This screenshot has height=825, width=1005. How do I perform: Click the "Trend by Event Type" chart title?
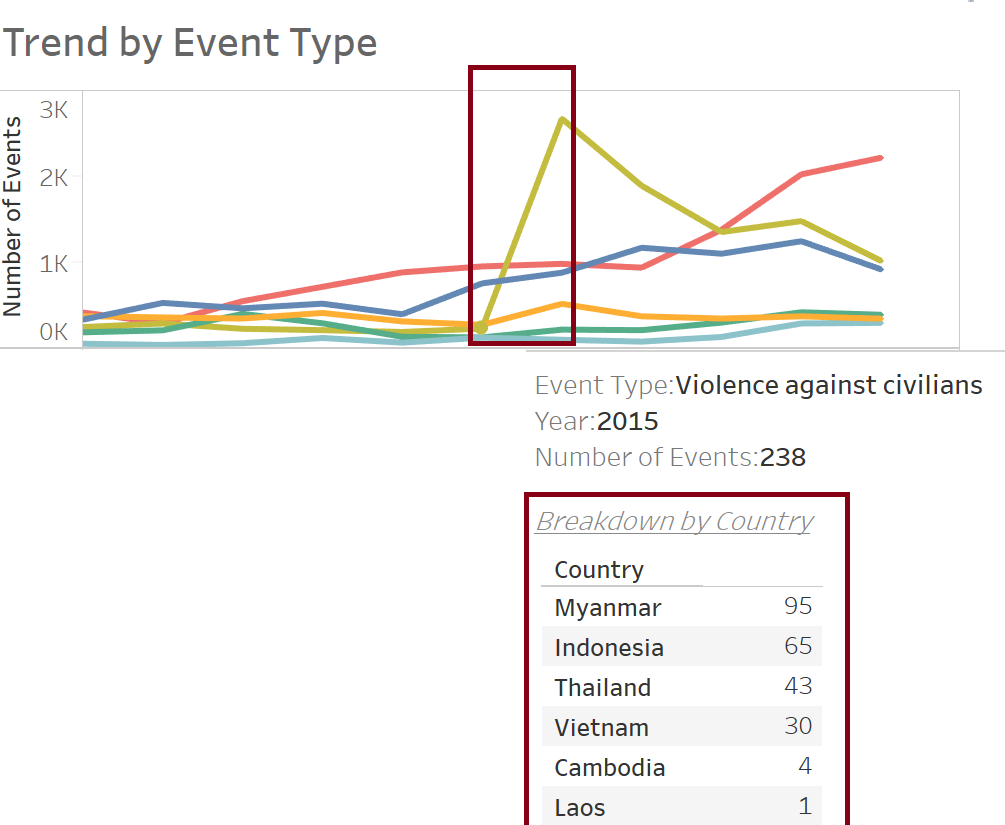tap(190, 43)
